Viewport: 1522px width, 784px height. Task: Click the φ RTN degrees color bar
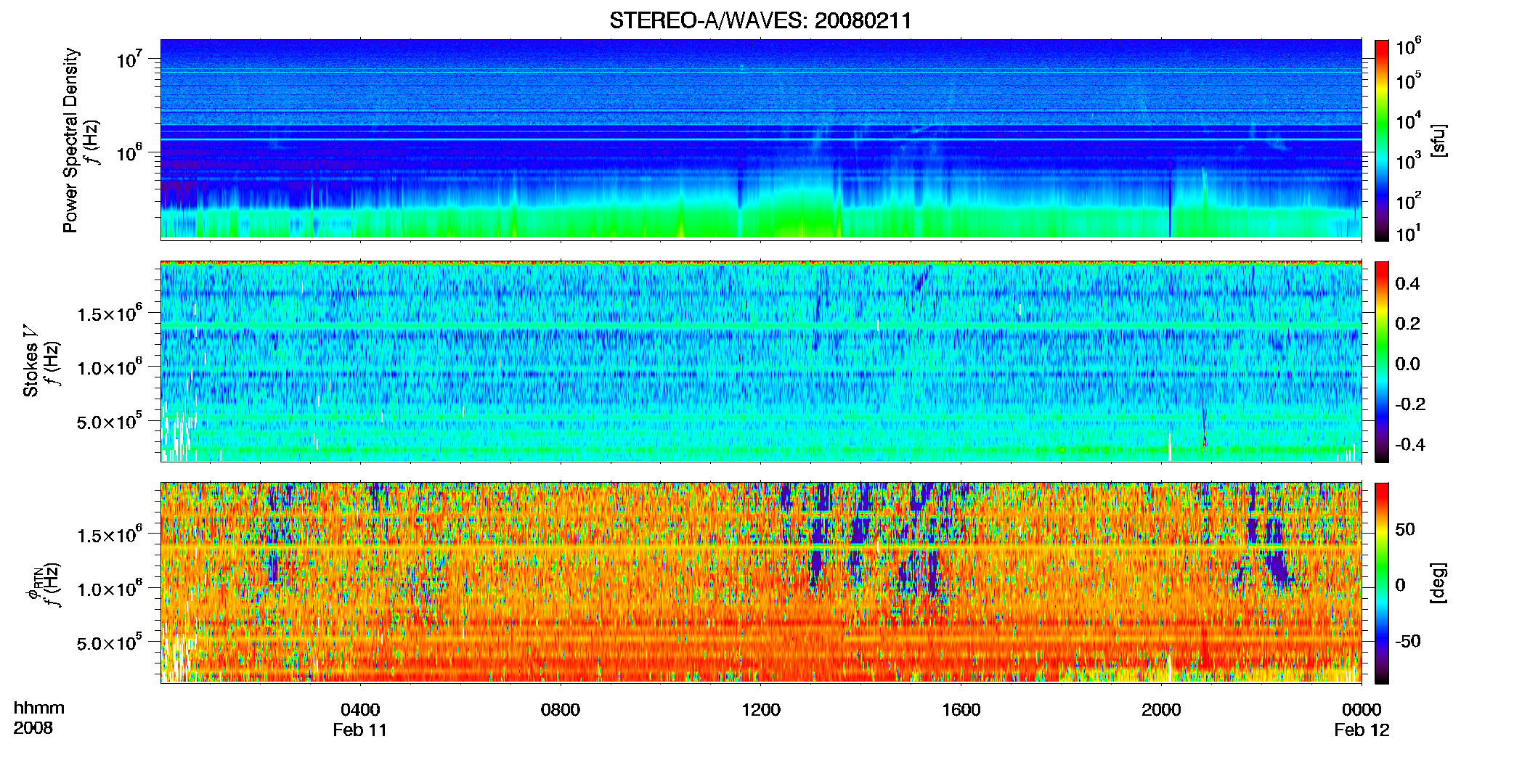click(x=1382, y=583)
